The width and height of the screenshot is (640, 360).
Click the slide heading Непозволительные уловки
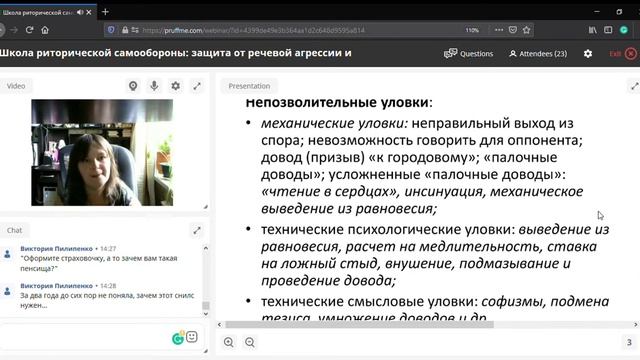339,102
